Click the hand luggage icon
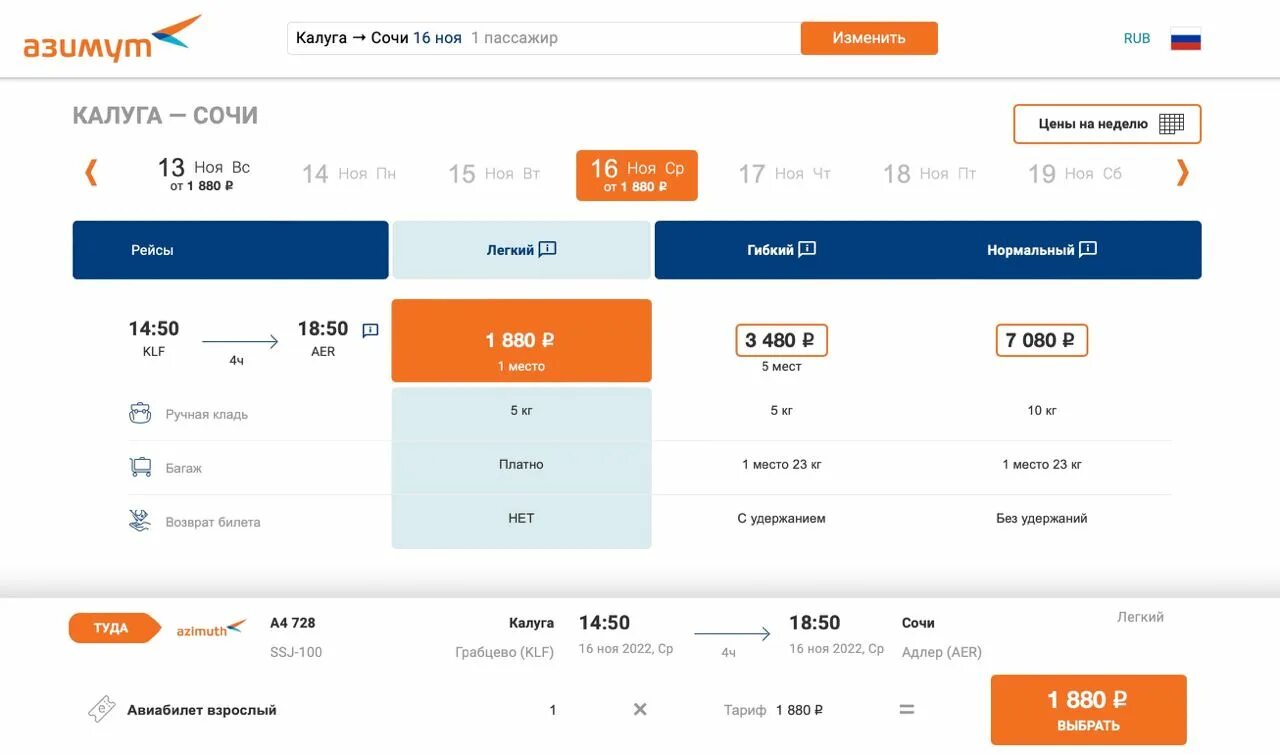Screen dimensions: 1280x755 click(x=140, y=413)
